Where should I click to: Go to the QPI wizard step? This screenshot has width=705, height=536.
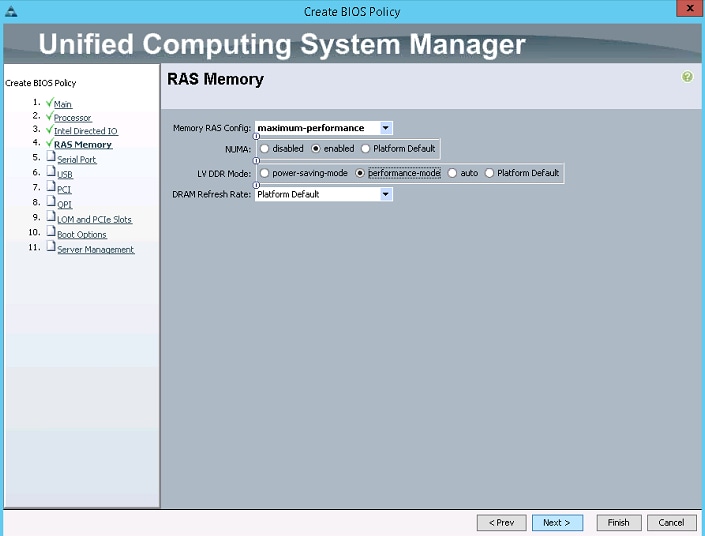(x=64, y=205)
